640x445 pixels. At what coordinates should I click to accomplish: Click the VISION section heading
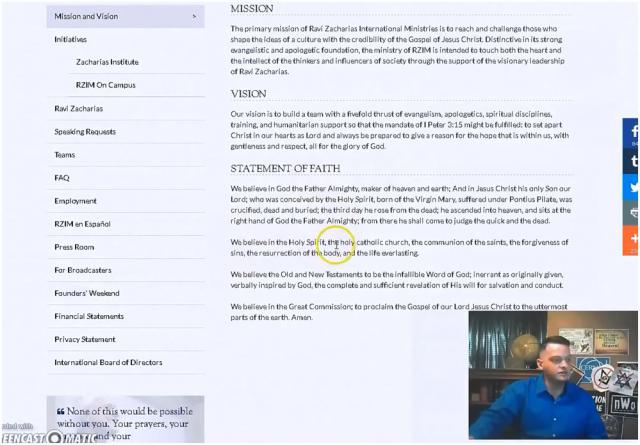click(249, 94)
